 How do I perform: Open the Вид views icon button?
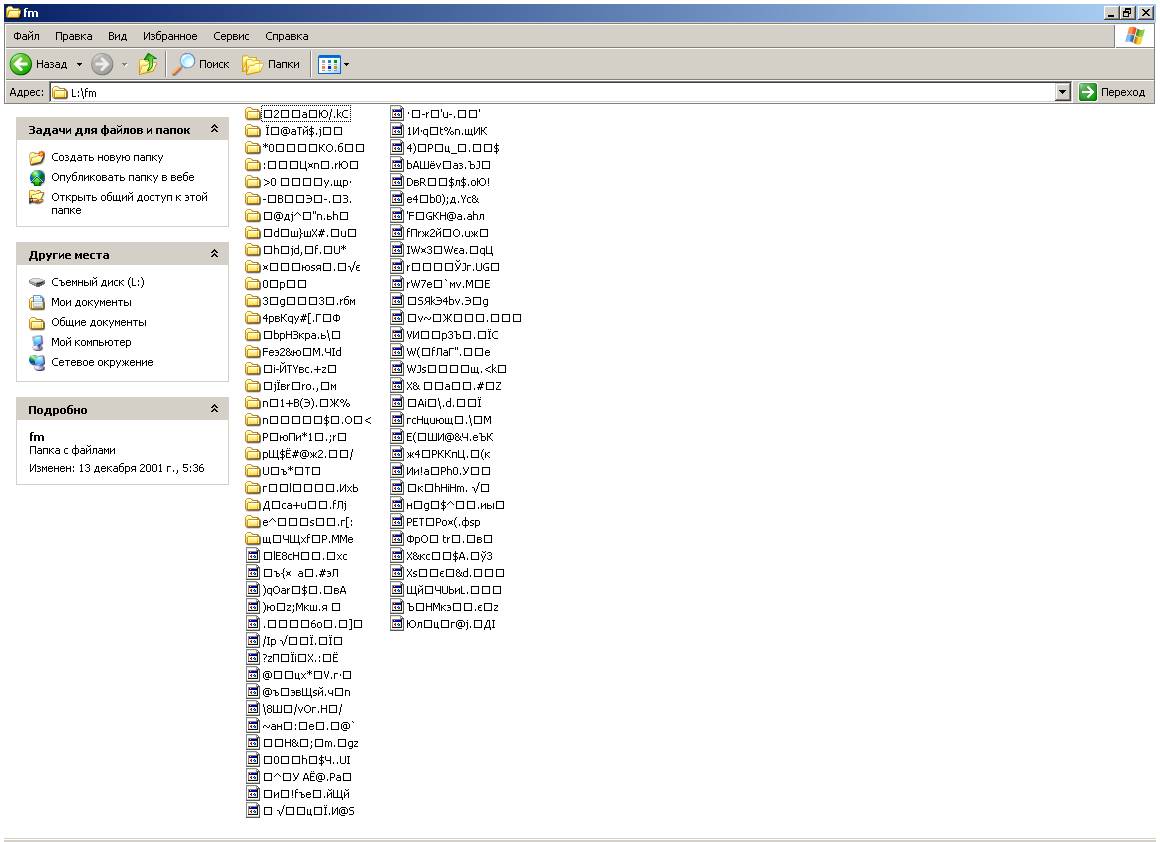(328, 65)
